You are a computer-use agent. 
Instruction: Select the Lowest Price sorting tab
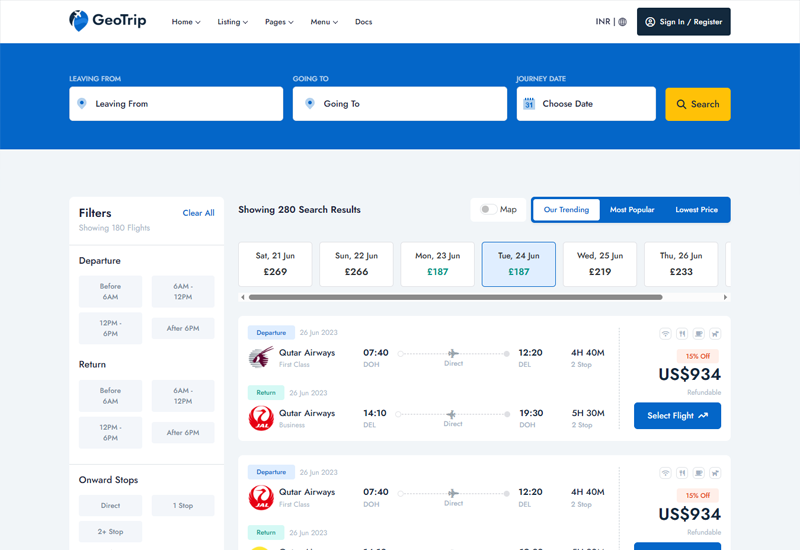[x=696, y=210]
